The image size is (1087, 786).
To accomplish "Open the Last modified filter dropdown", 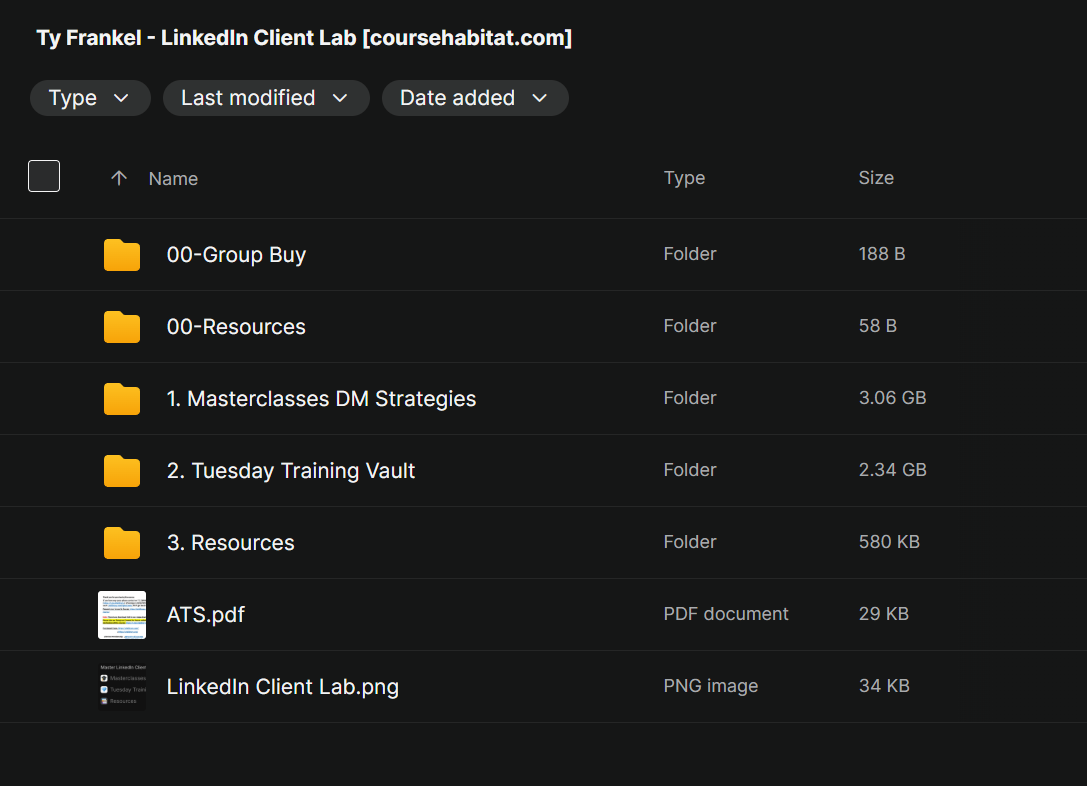I will tap(265, 98).
